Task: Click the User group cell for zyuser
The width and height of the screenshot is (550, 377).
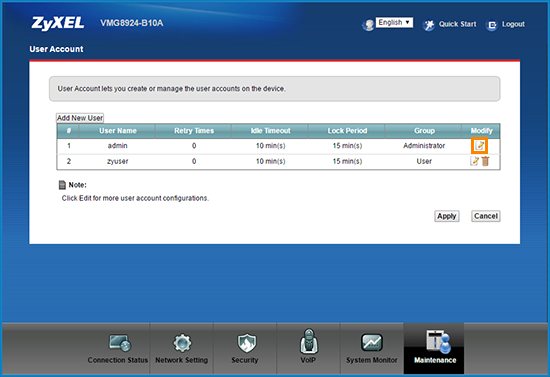Action: (x=424, y=162)
